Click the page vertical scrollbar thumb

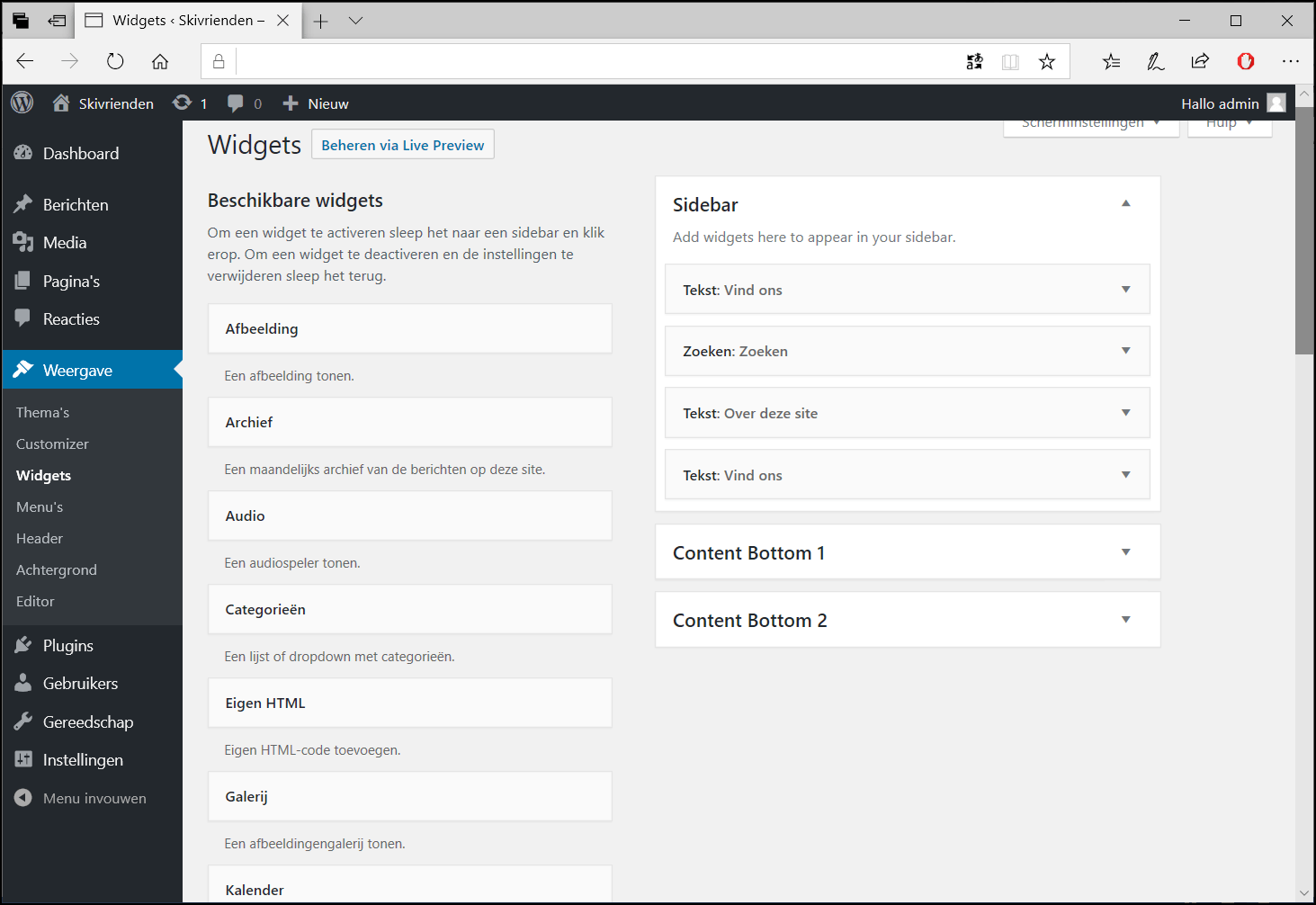point(1305,230)
